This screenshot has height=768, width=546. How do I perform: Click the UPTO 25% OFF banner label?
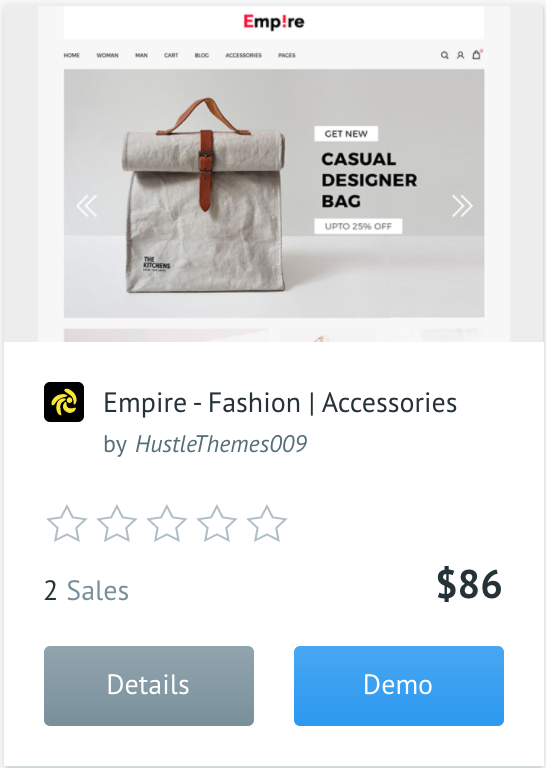(x=358, y=226)
